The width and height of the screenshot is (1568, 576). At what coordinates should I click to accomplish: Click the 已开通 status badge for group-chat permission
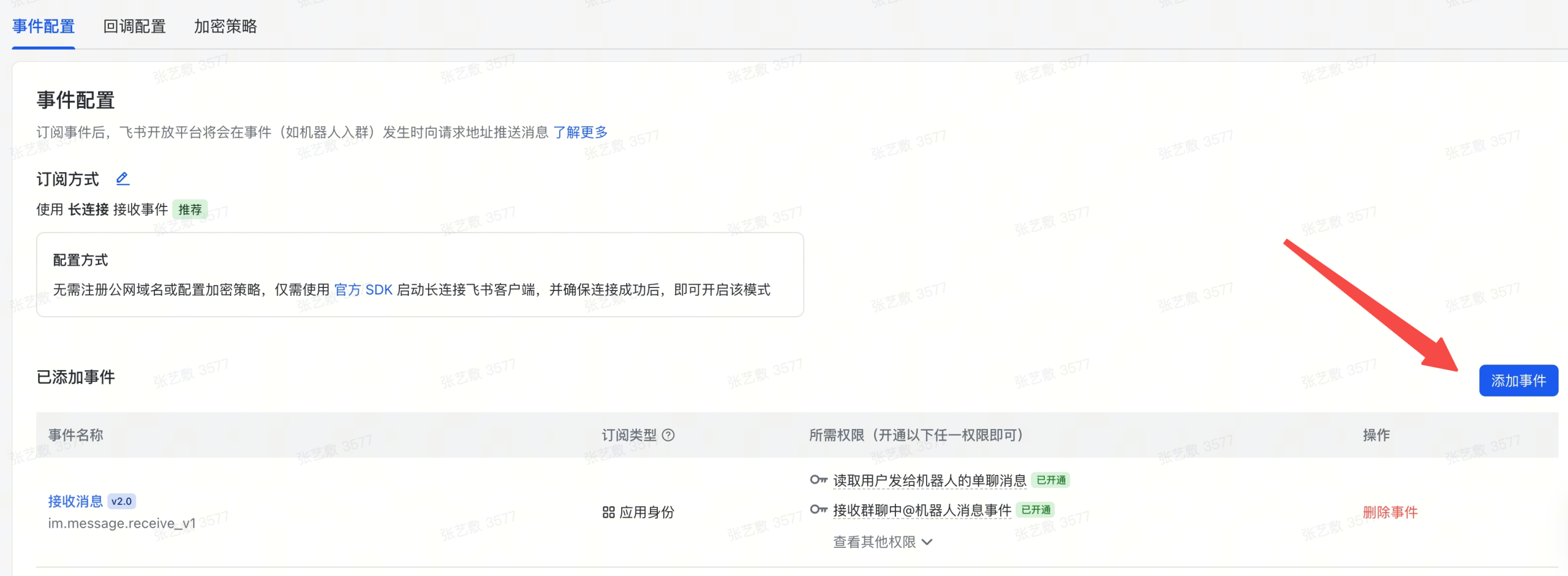[1034, 509]
